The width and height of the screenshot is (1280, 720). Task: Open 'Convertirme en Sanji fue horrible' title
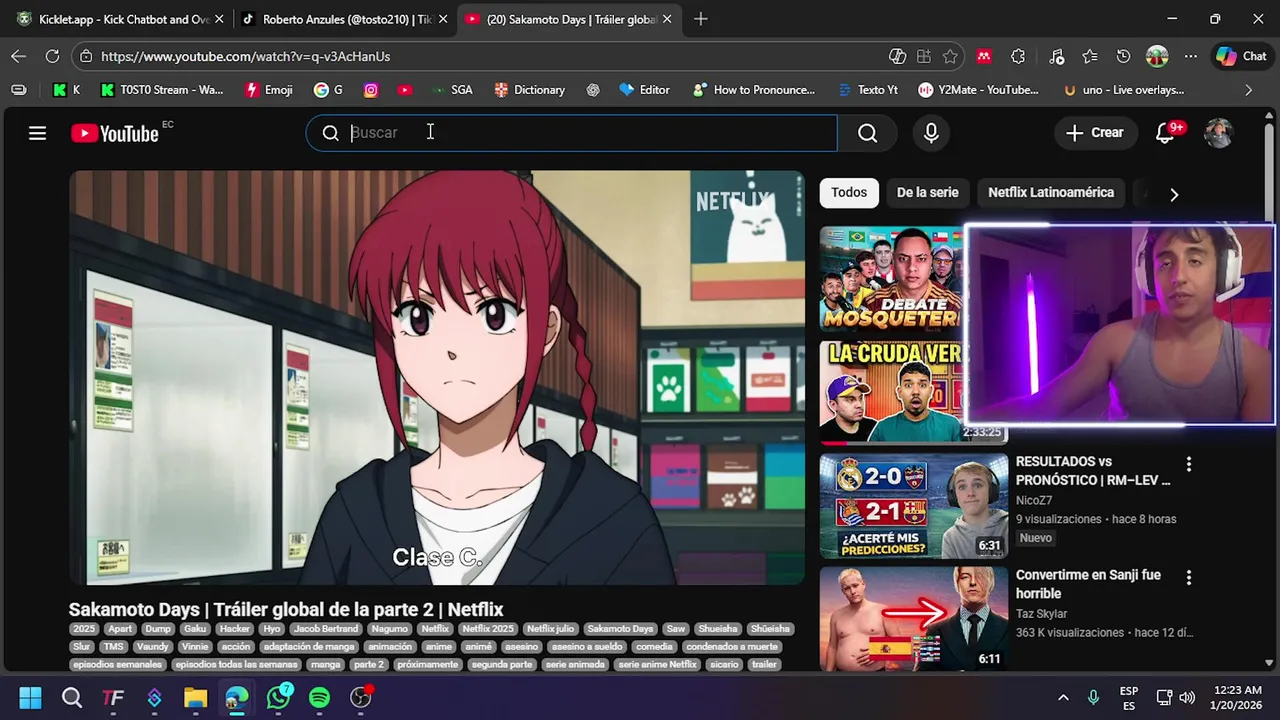point(1088,584)
